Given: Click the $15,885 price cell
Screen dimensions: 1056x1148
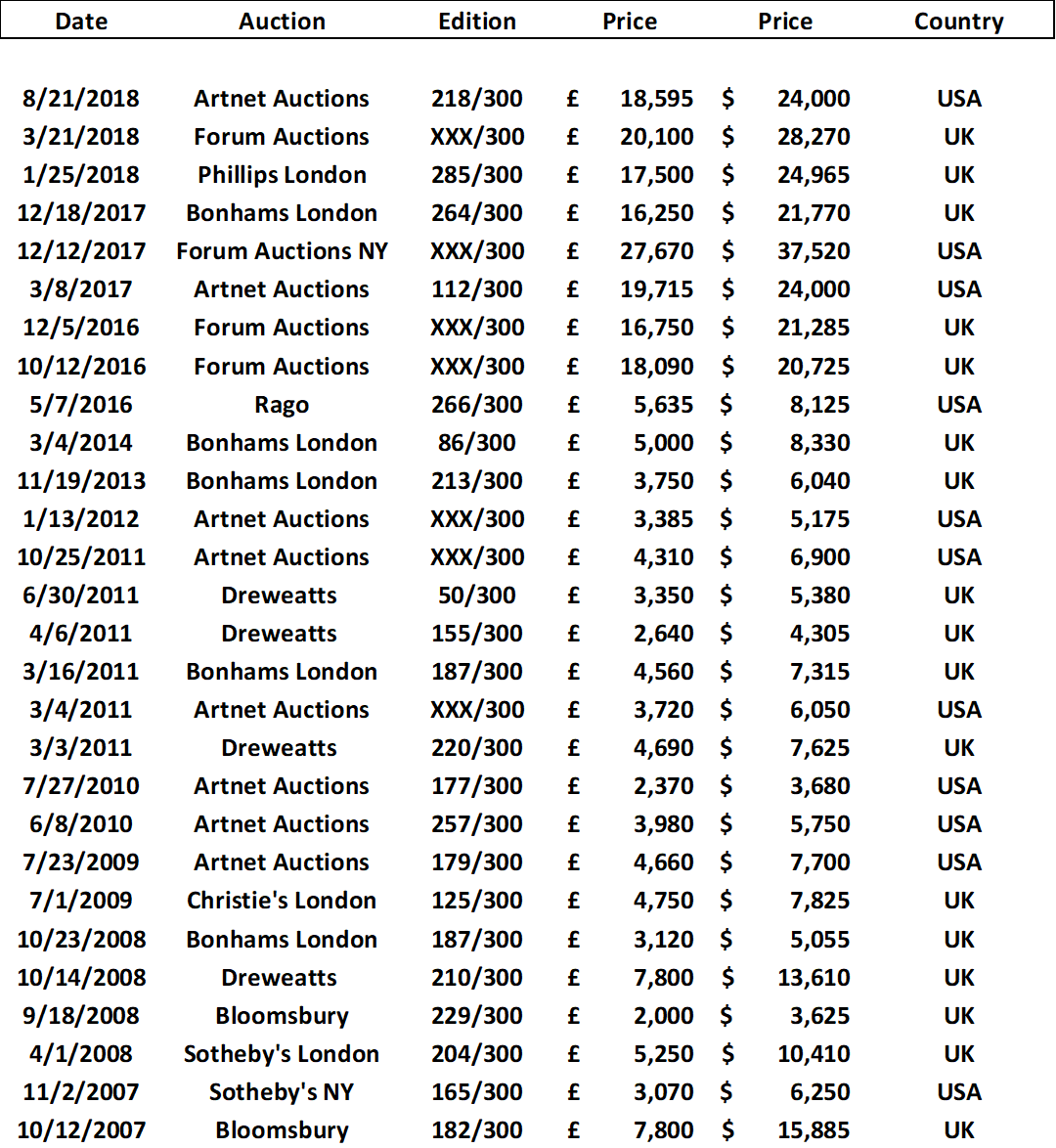Looking at the screenshot, I should click(x=785, y=1129).
